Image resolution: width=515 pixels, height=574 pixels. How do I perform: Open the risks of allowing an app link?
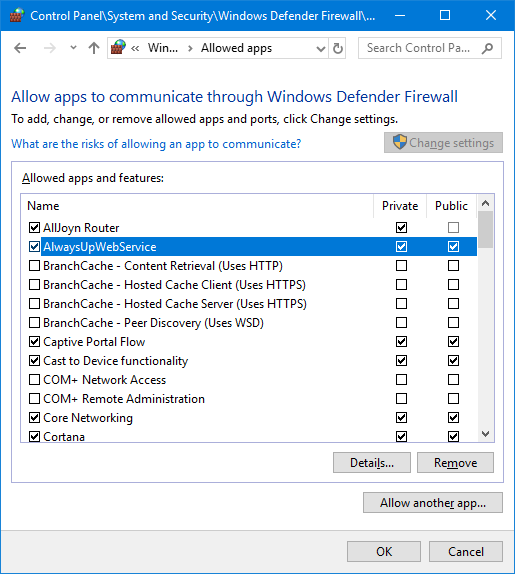pyautogui.click(x=156, y=144)
